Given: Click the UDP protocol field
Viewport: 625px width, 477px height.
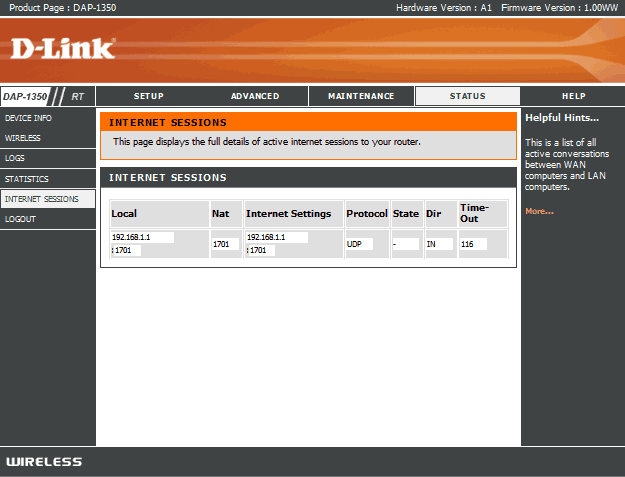Looking at the screenshot, I should coord(359,244).
